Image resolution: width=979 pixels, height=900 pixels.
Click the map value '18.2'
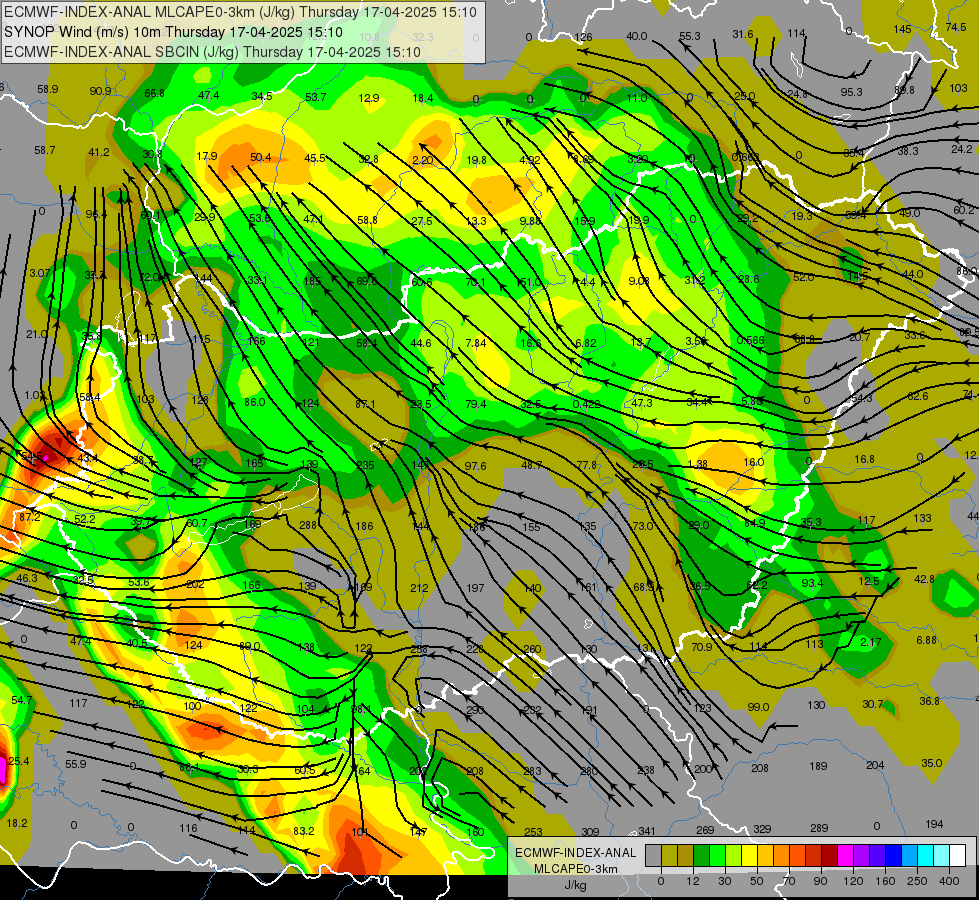click(x=17, y=823)
